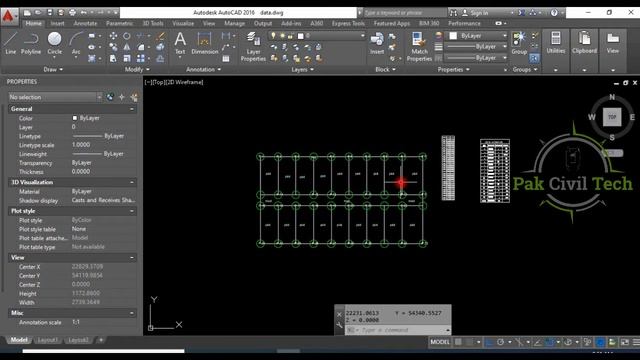The image size is (640, 360).
Task: Open the No selection dropdown
Action: click(55, 97)
